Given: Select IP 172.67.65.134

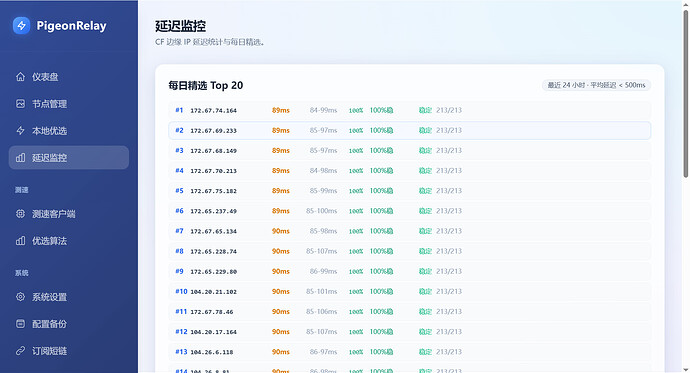Looking at the screenshot, I should [x=213, y=231].
